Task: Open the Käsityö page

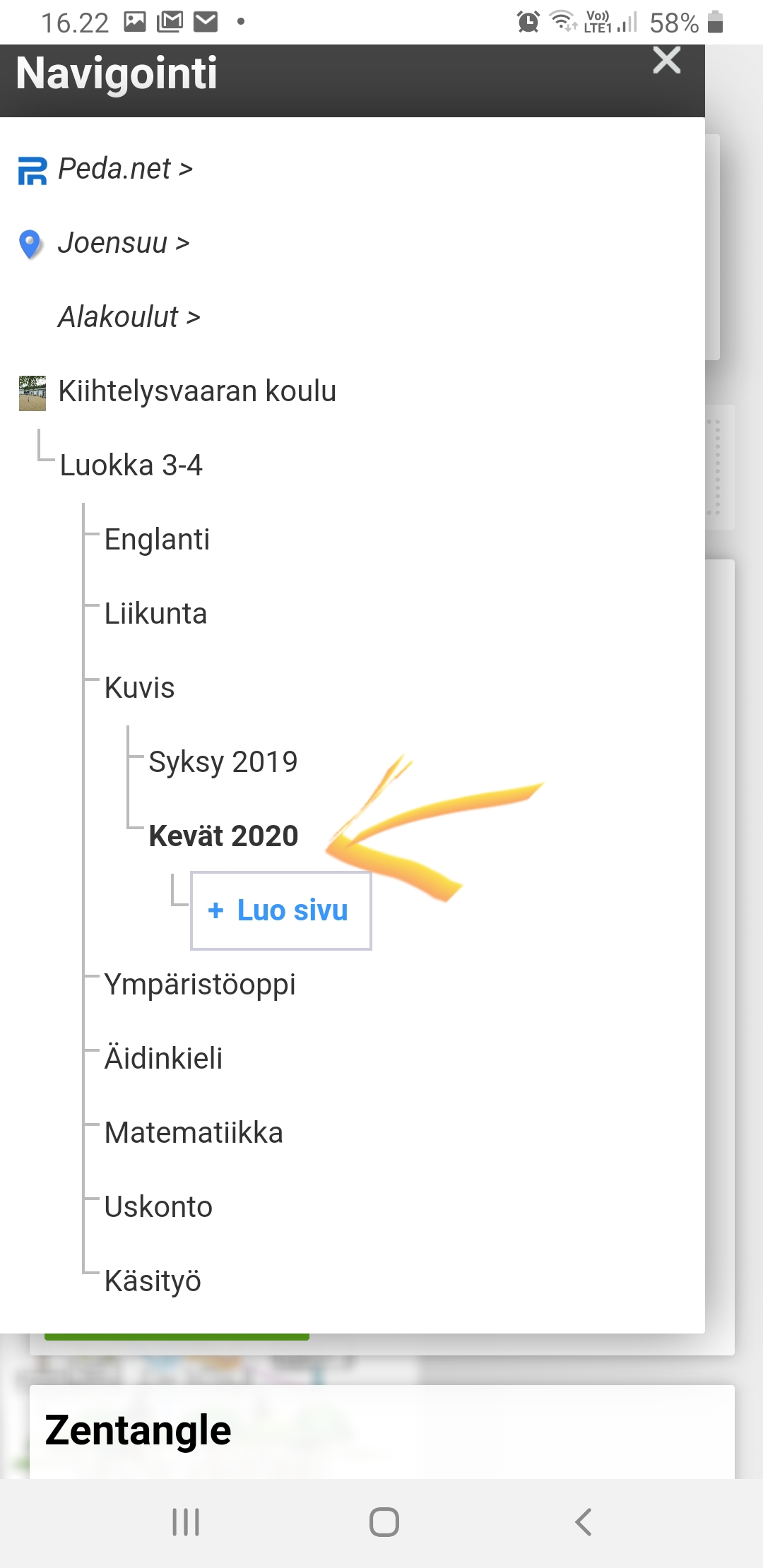Action: pos(153,1282)
